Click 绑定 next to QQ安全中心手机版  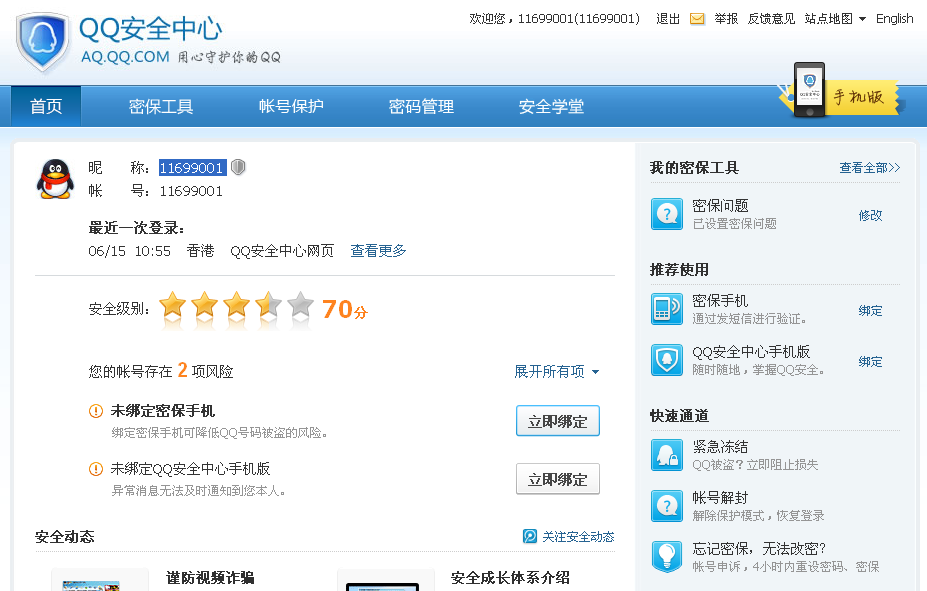(x=870, y=362)
